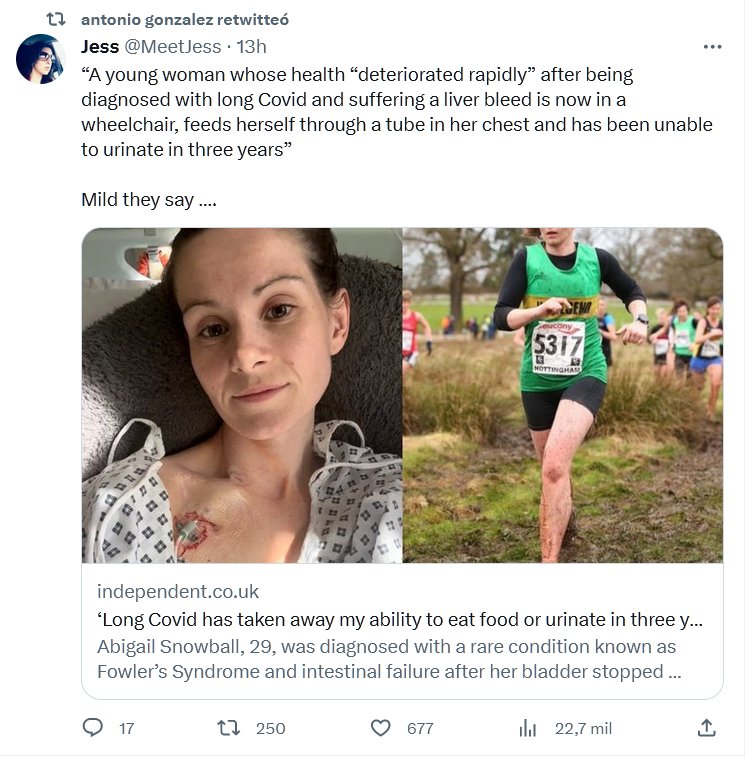Image resolution: width=752 pixels, height=758 pixels.
Task: Open the three-dot more options menu
Action: point(712,47)
